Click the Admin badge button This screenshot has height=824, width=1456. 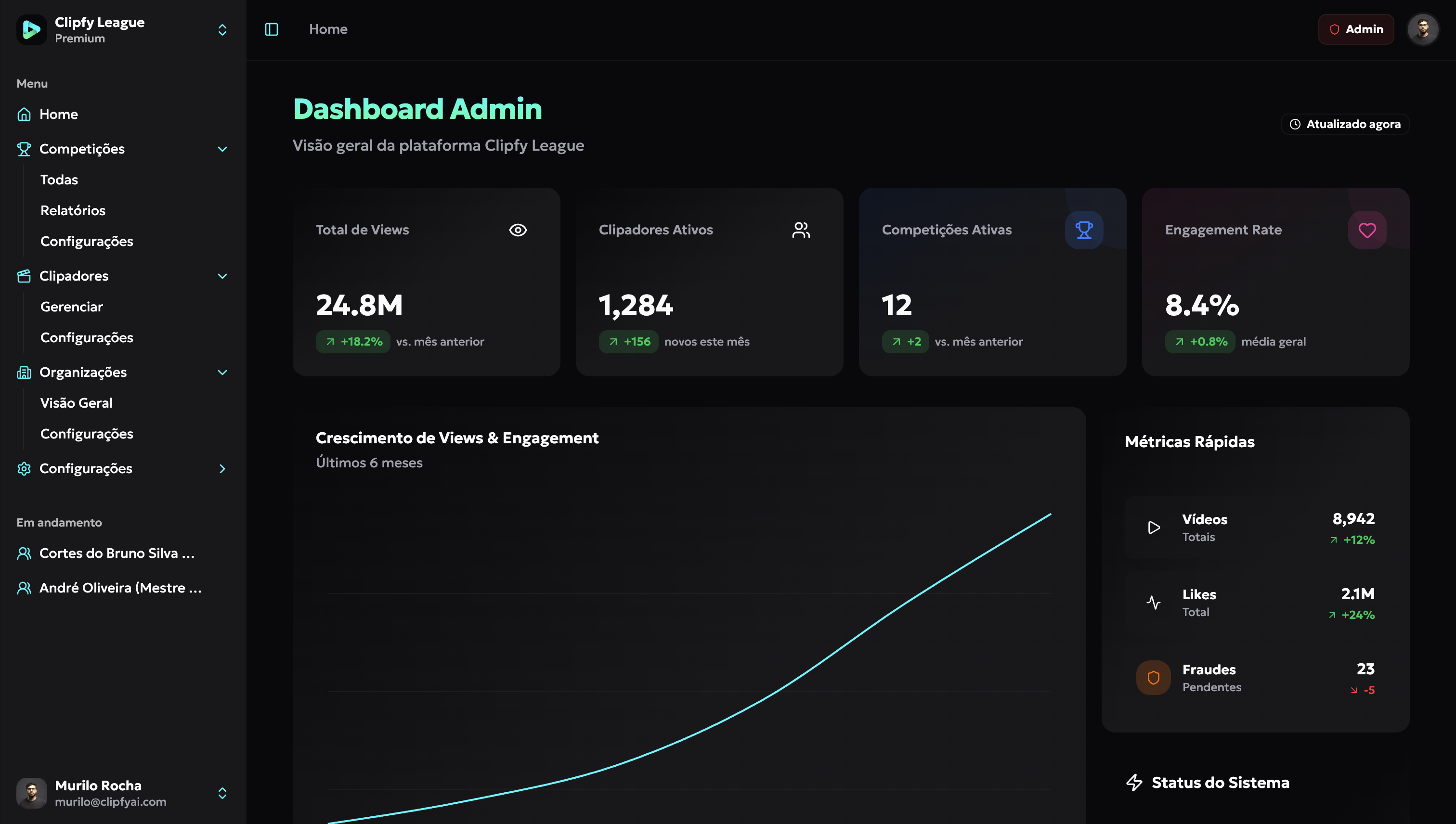point(1355,29)
